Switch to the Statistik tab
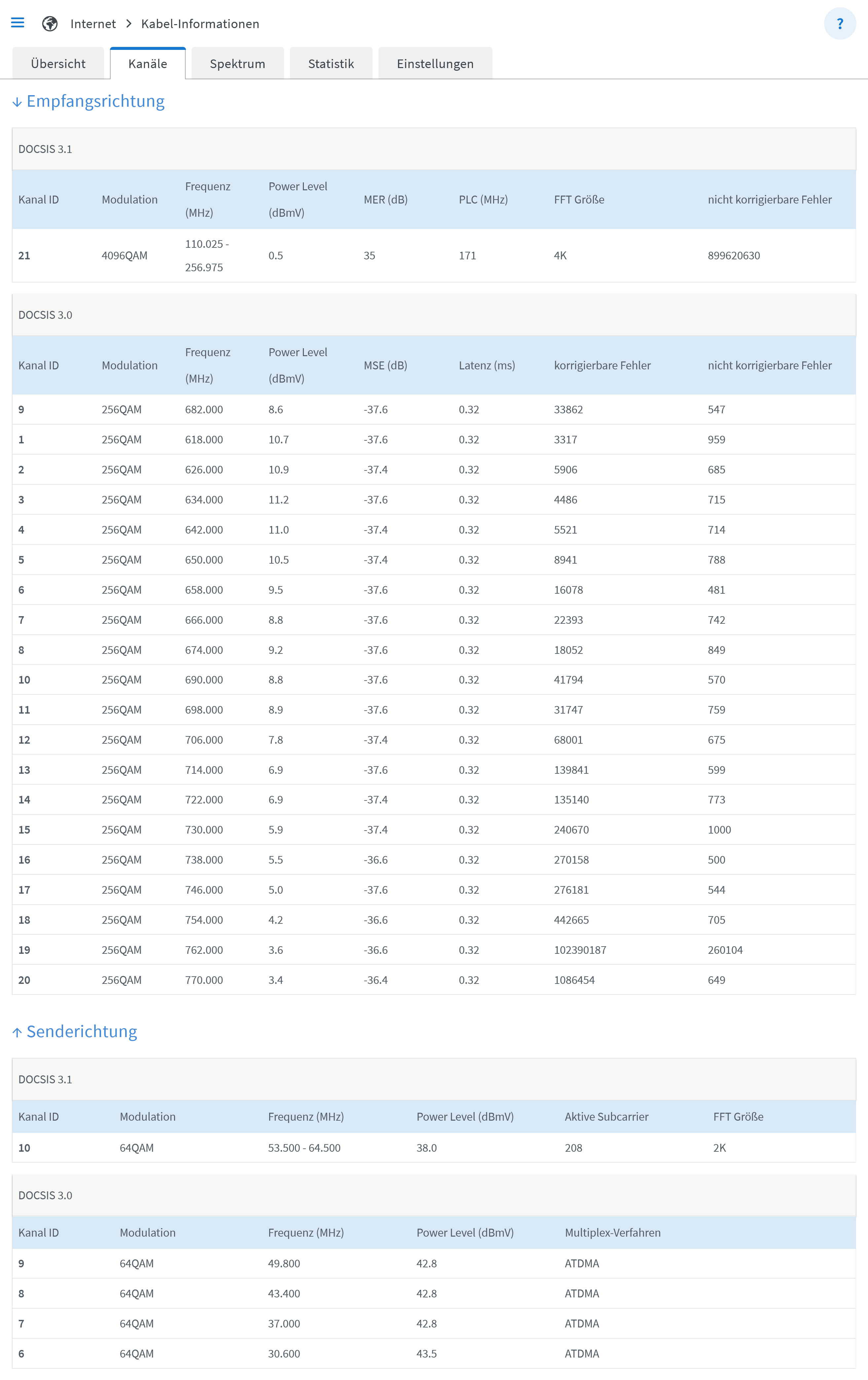The image size is (868, 1380). 331,64
